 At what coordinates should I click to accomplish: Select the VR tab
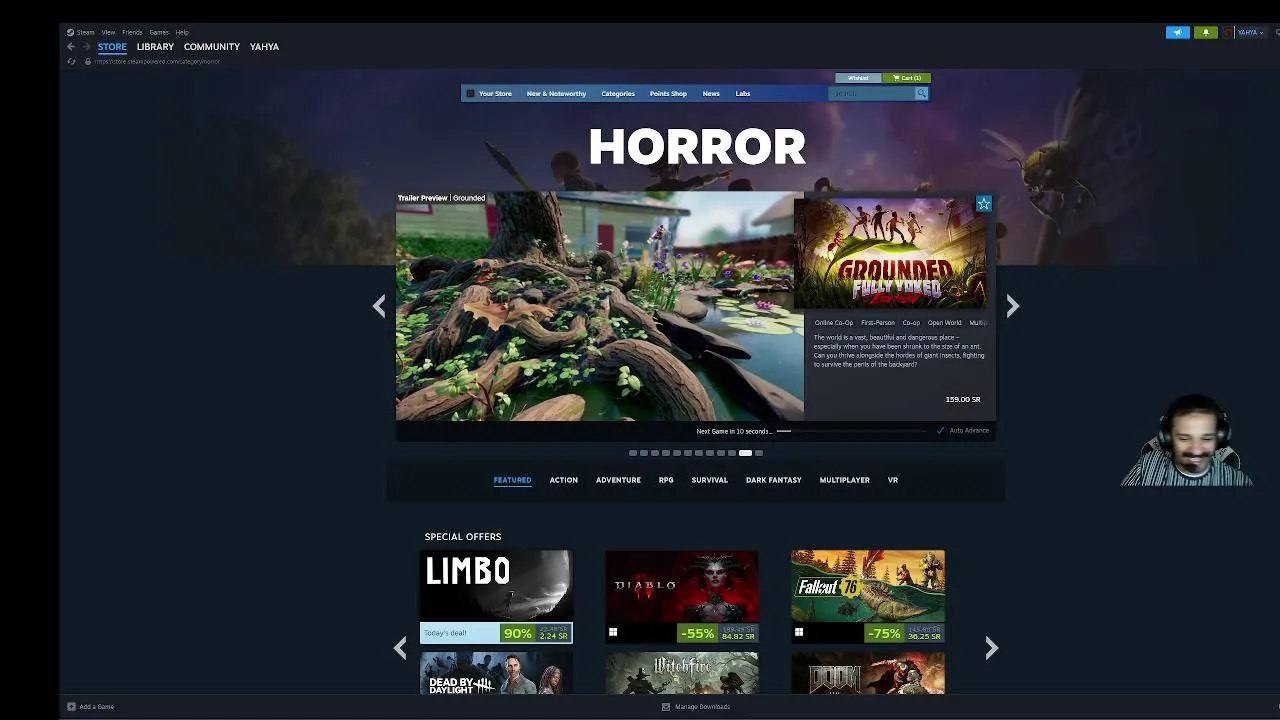(893, 480)
